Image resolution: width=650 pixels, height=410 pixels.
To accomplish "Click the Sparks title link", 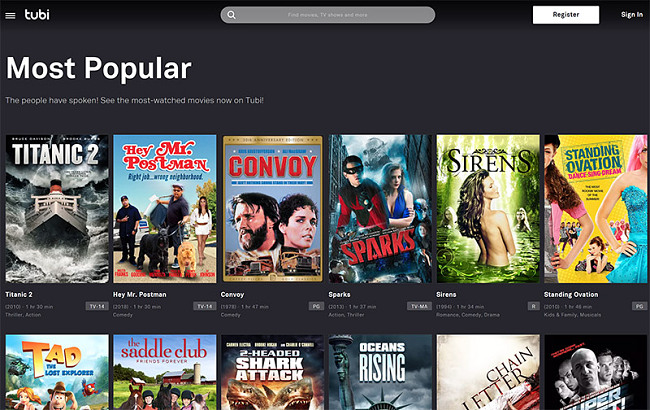I will 340,294.
